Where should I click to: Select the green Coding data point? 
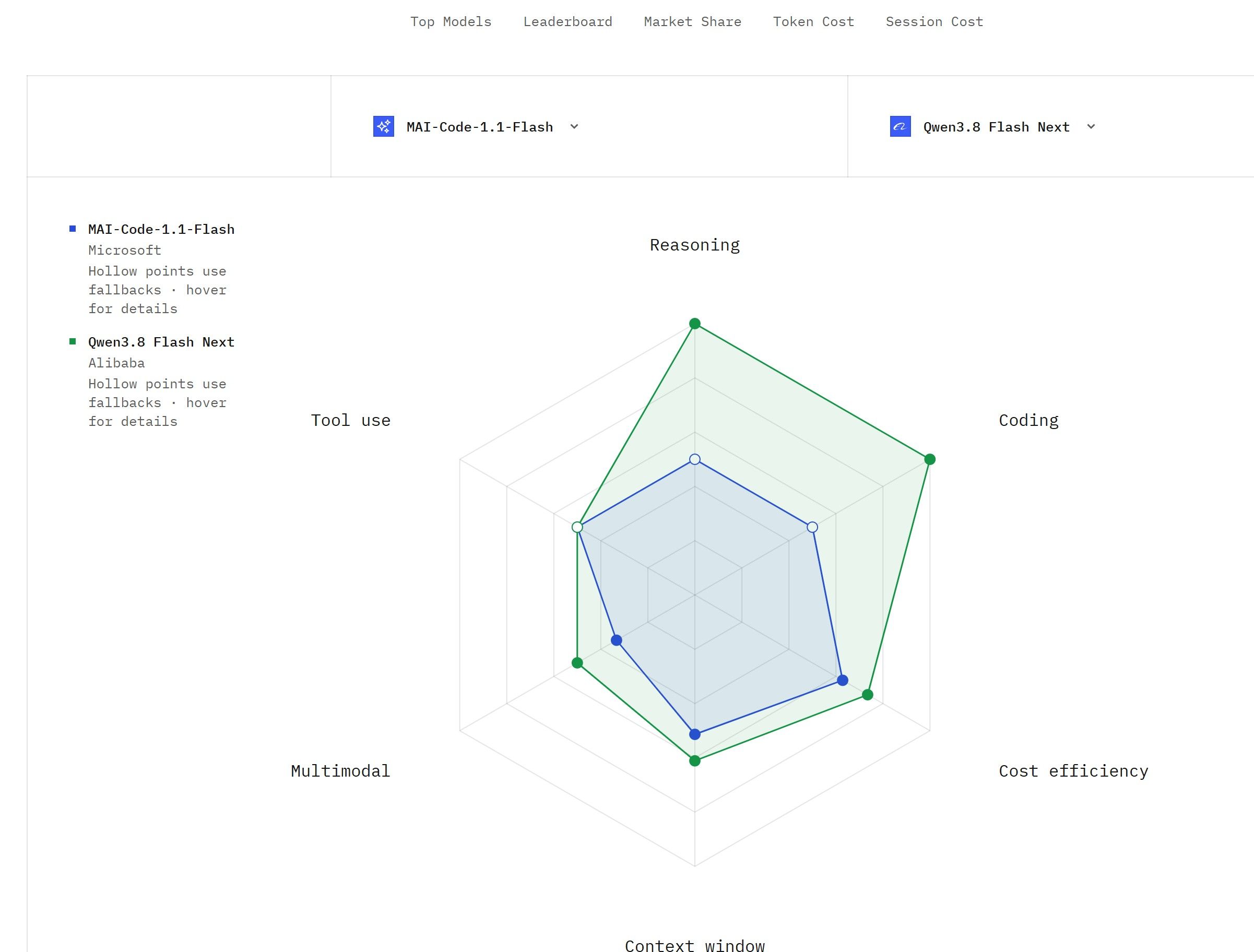tap(930, 459)
